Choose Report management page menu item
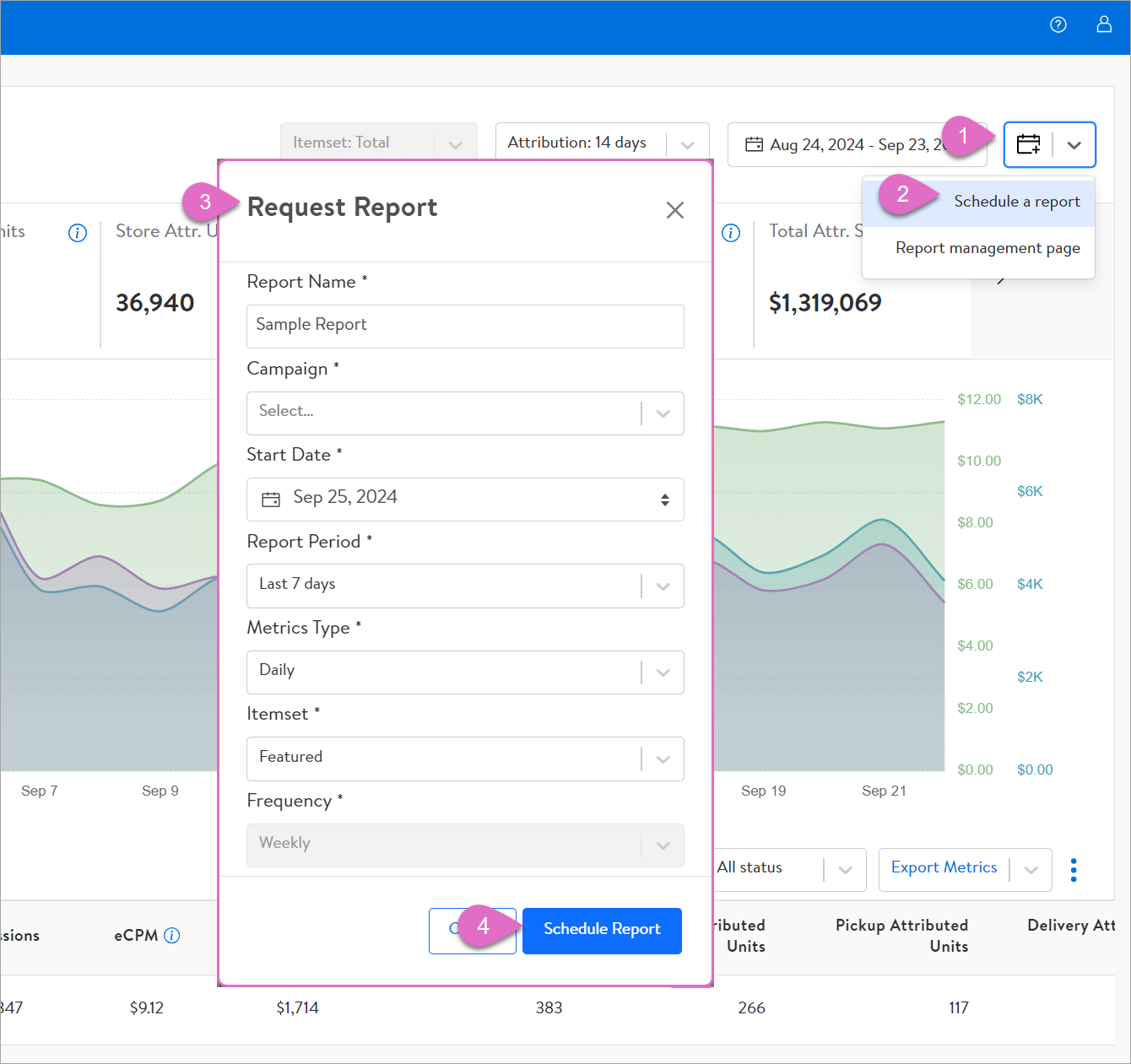This screenshot has width=1131, height=1064. pyautogui.click(x=988, y=248)
